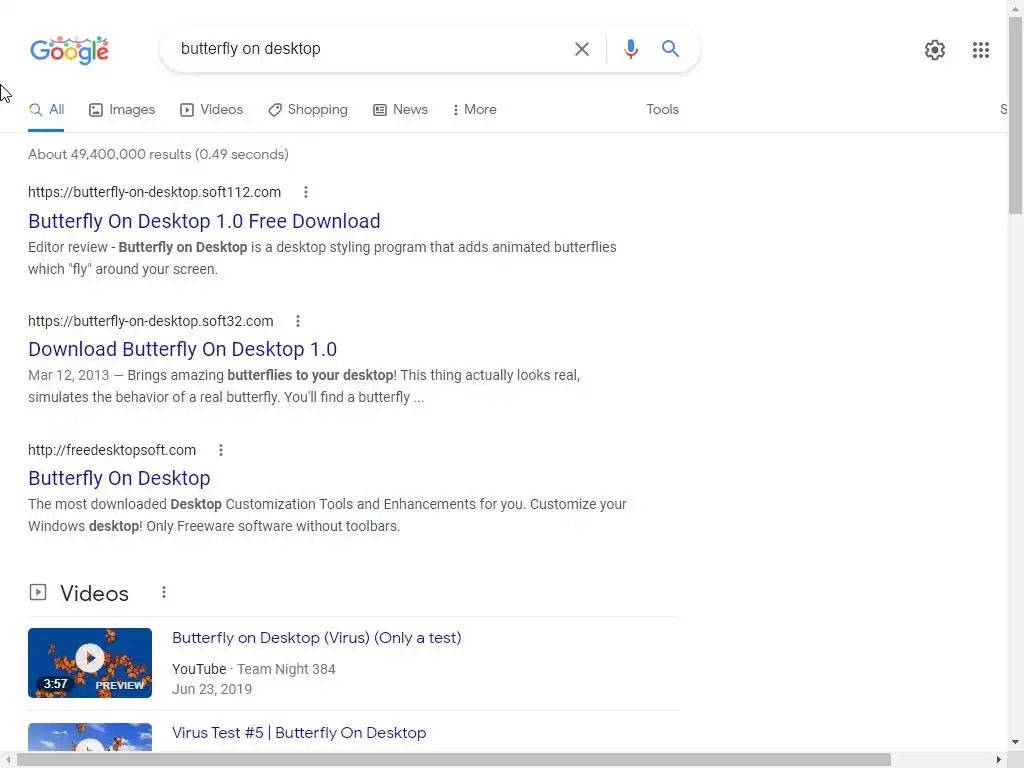Click the Videos section play icon
1024x768 pixels.
tap(38, 592)
